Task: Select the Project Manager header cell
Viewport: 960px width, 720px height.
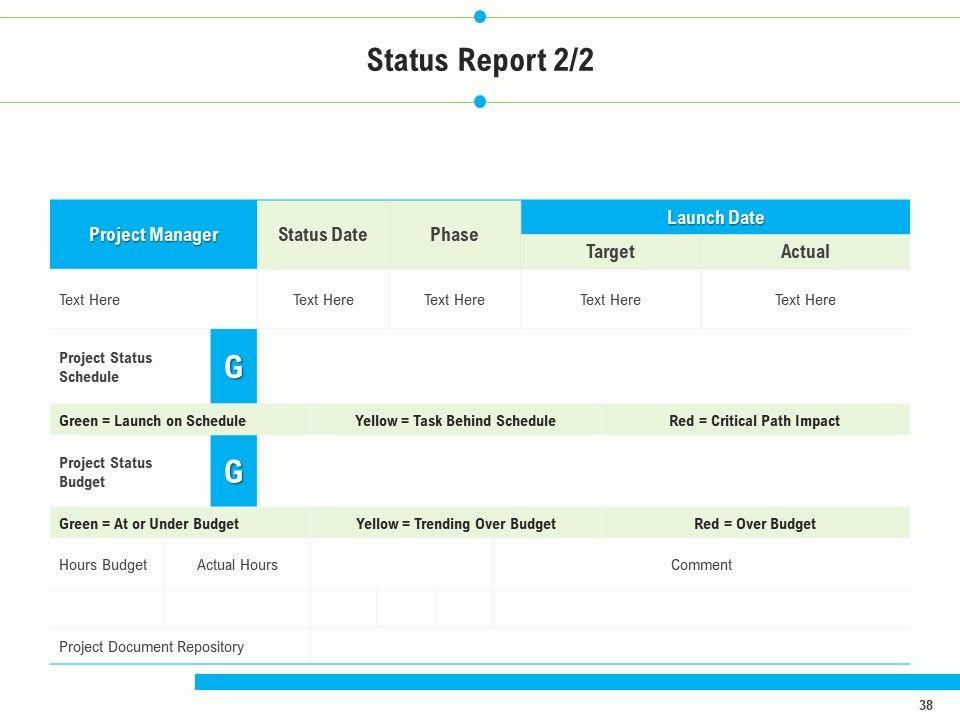Action: tap(153, 235)
